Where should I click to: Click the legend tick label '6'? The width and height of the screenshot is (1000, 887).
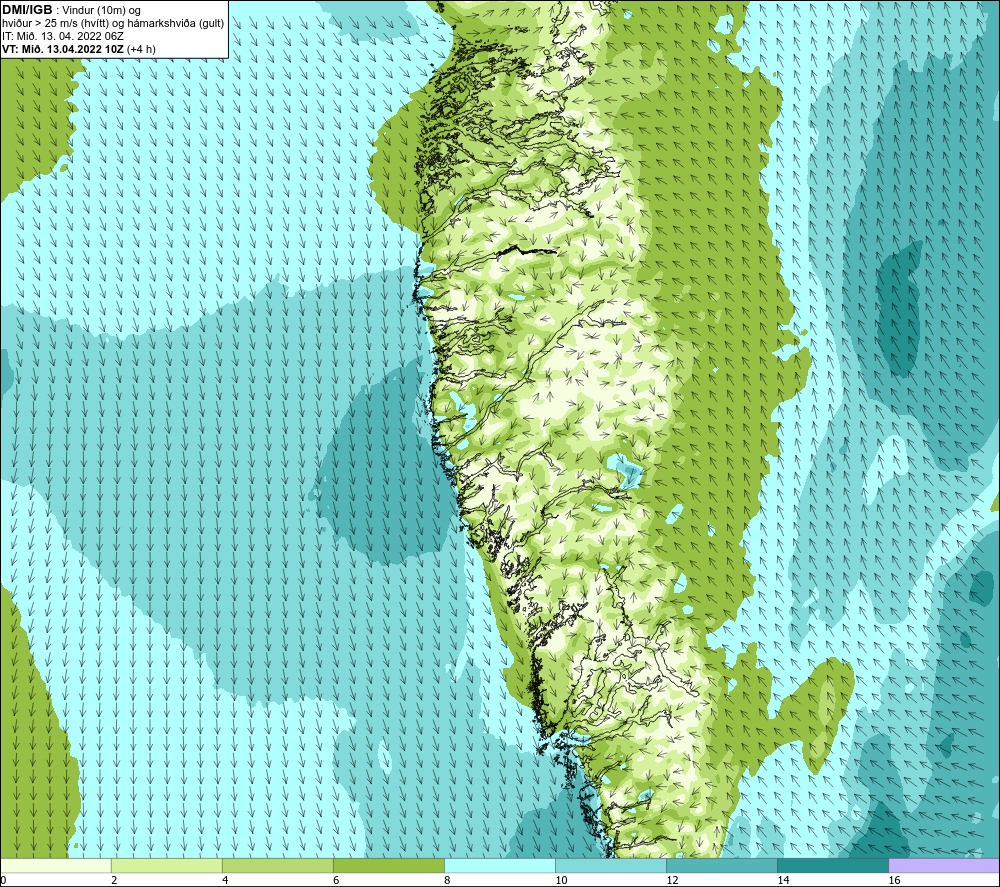[335, 880]
